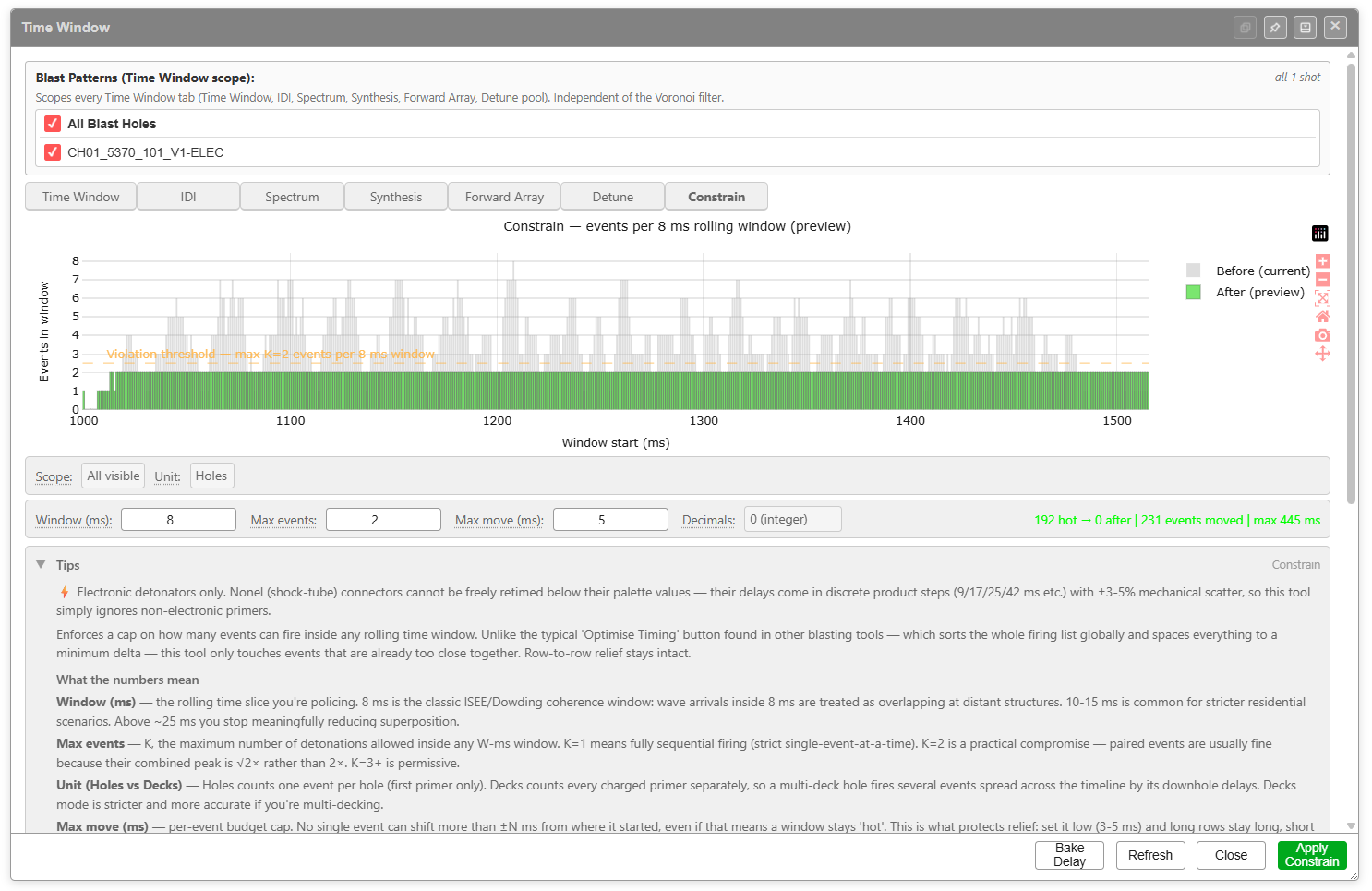The width and height of the screenshot is (1372, 891).
Task: Click the Unit label
Action: (x=167, y=476)
